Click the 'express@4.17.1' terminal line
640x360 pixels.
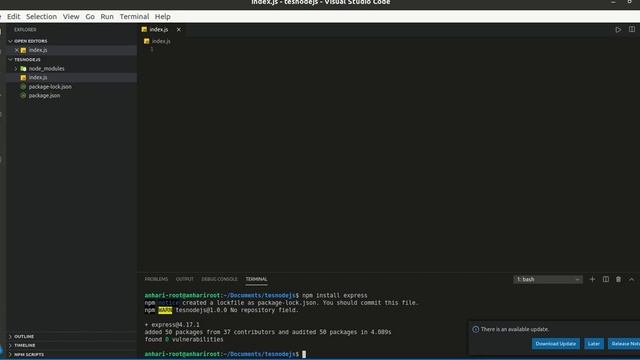point(172,325)
